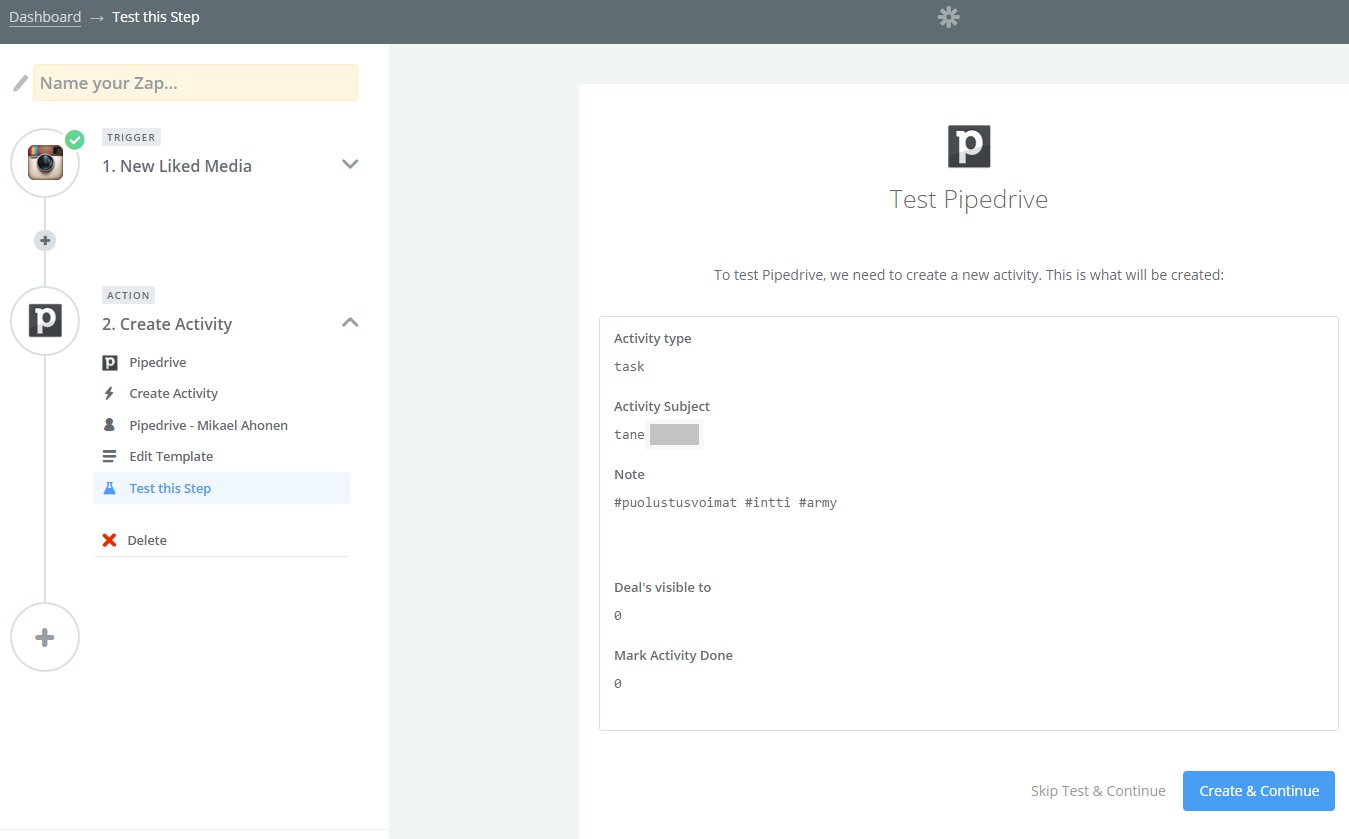Click the 1. New Liked Media title

click(x=177, y=166)
